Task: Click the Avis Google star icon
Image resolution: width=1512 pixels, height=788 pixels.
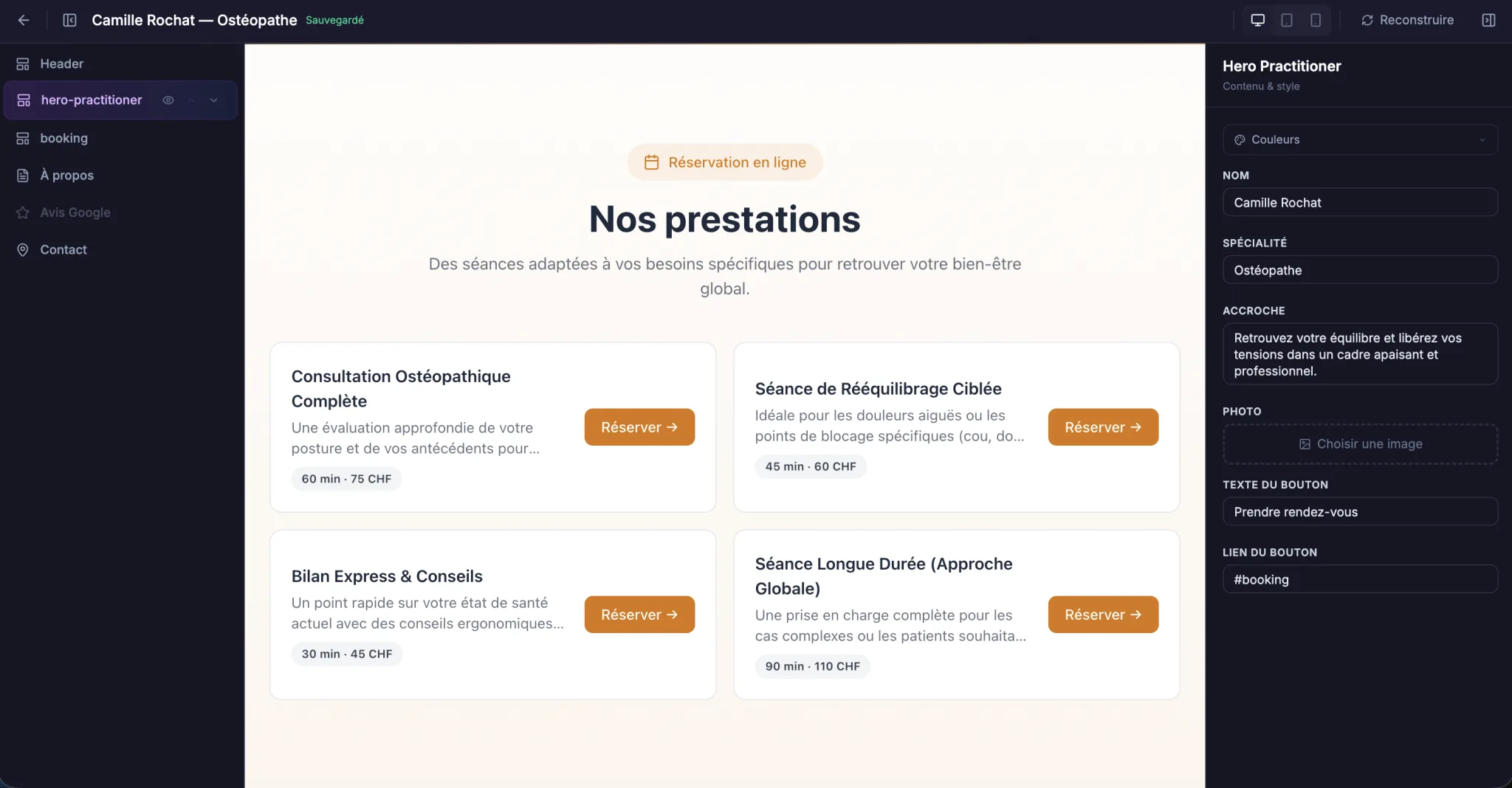Action: 23,212
